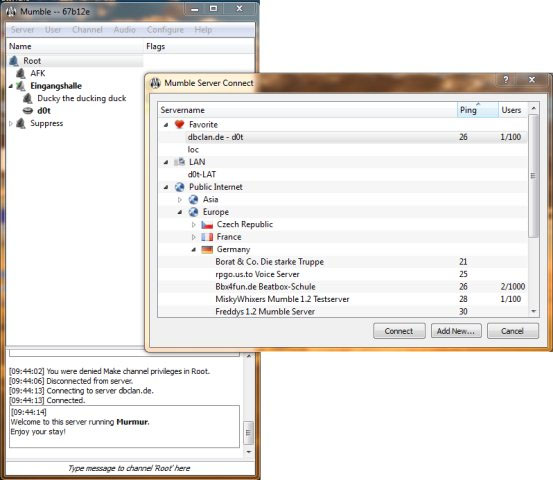The image size is (553, 480).
Task: Click the Eingangshalle channel icon
Action: click(x=21, y=86)
